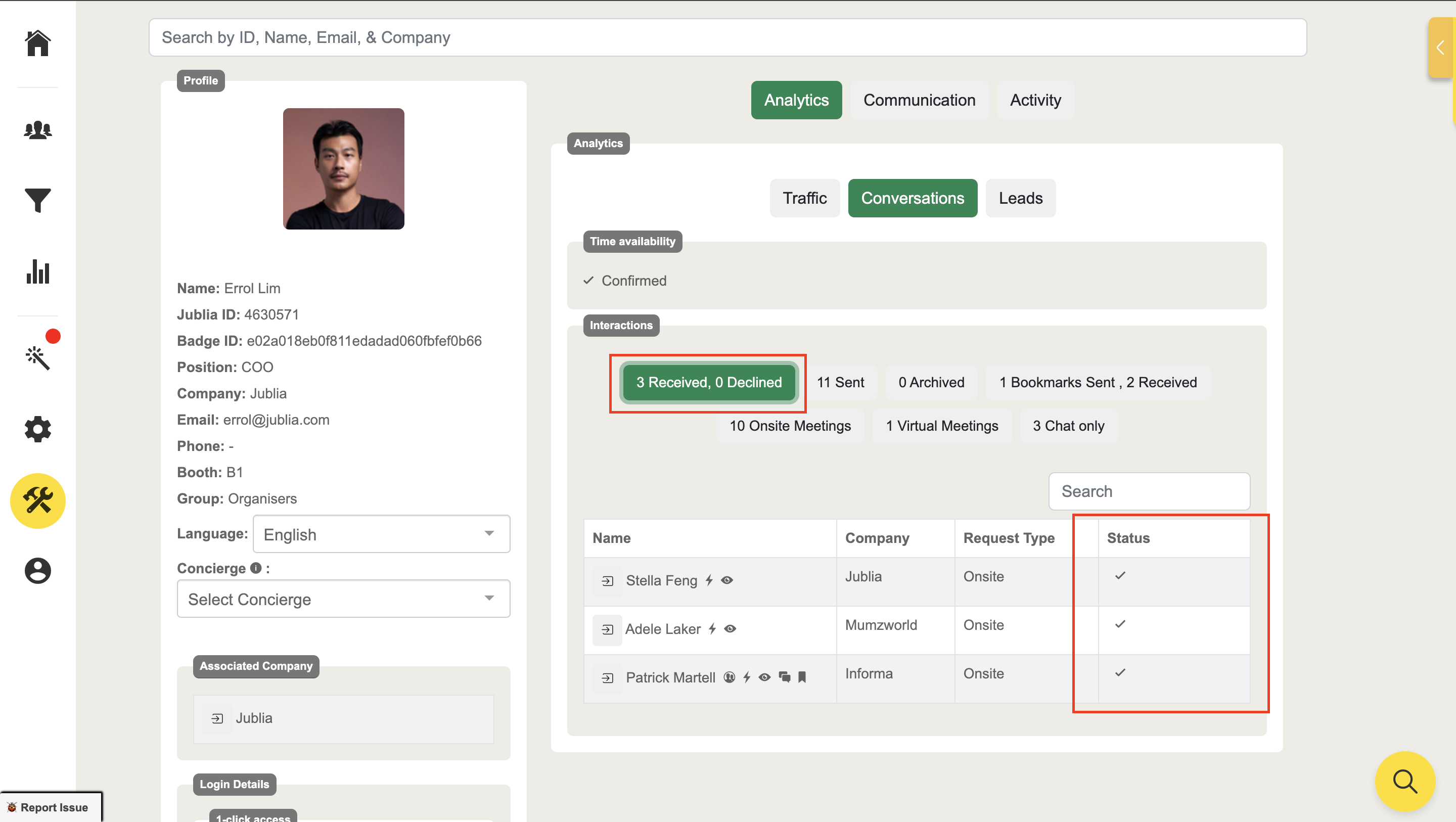
Task: Toggle the 11 Sent interactions filter
Action: tap(840, 383)
